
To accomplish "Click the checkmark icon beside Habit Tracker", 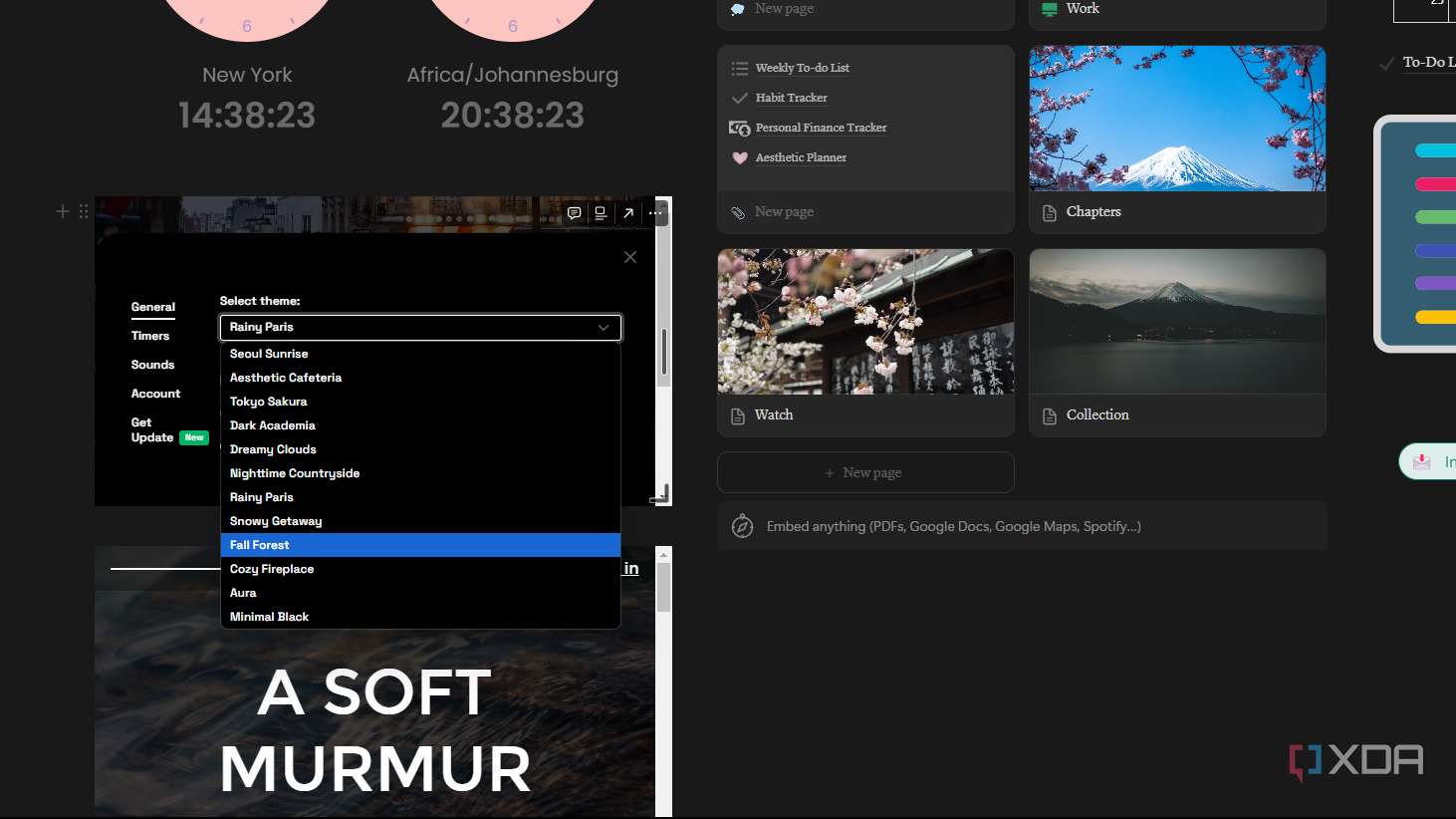I will pyautogui.click(x=740, y=98).
